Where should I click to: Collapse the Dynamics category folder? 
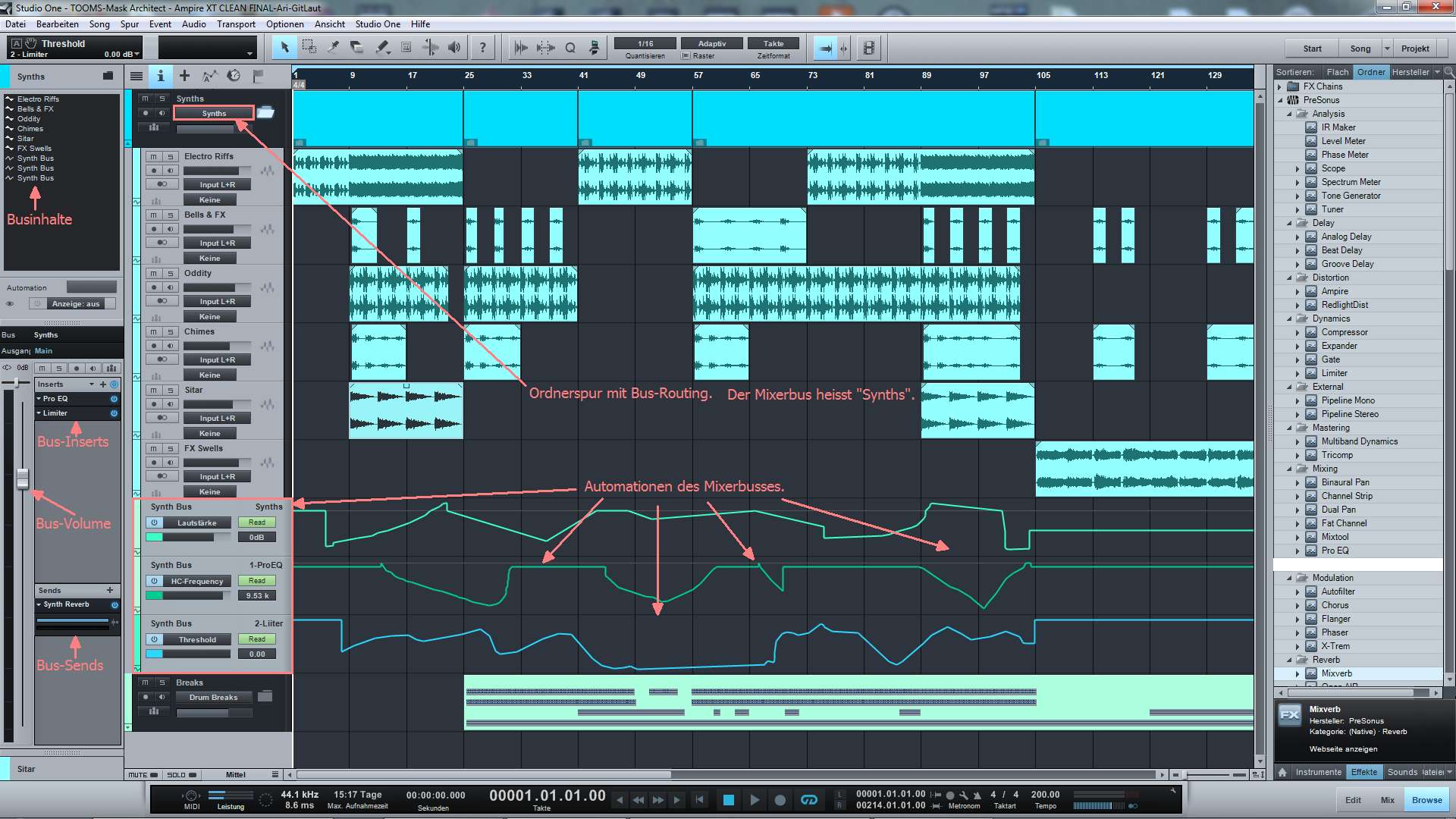(x=1289, y=318)
